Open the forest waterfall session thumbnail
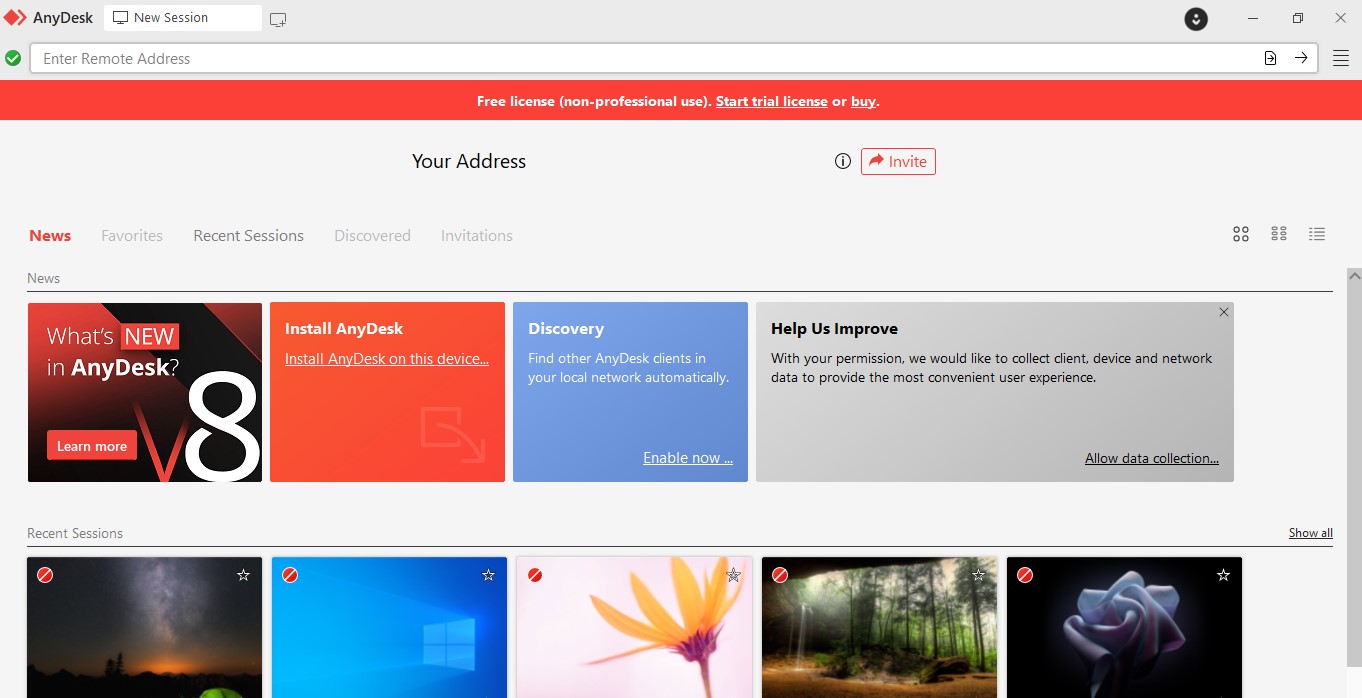The width and height of the screenshot is (1362, 698). pyautogui.click(x=879, y=628)
